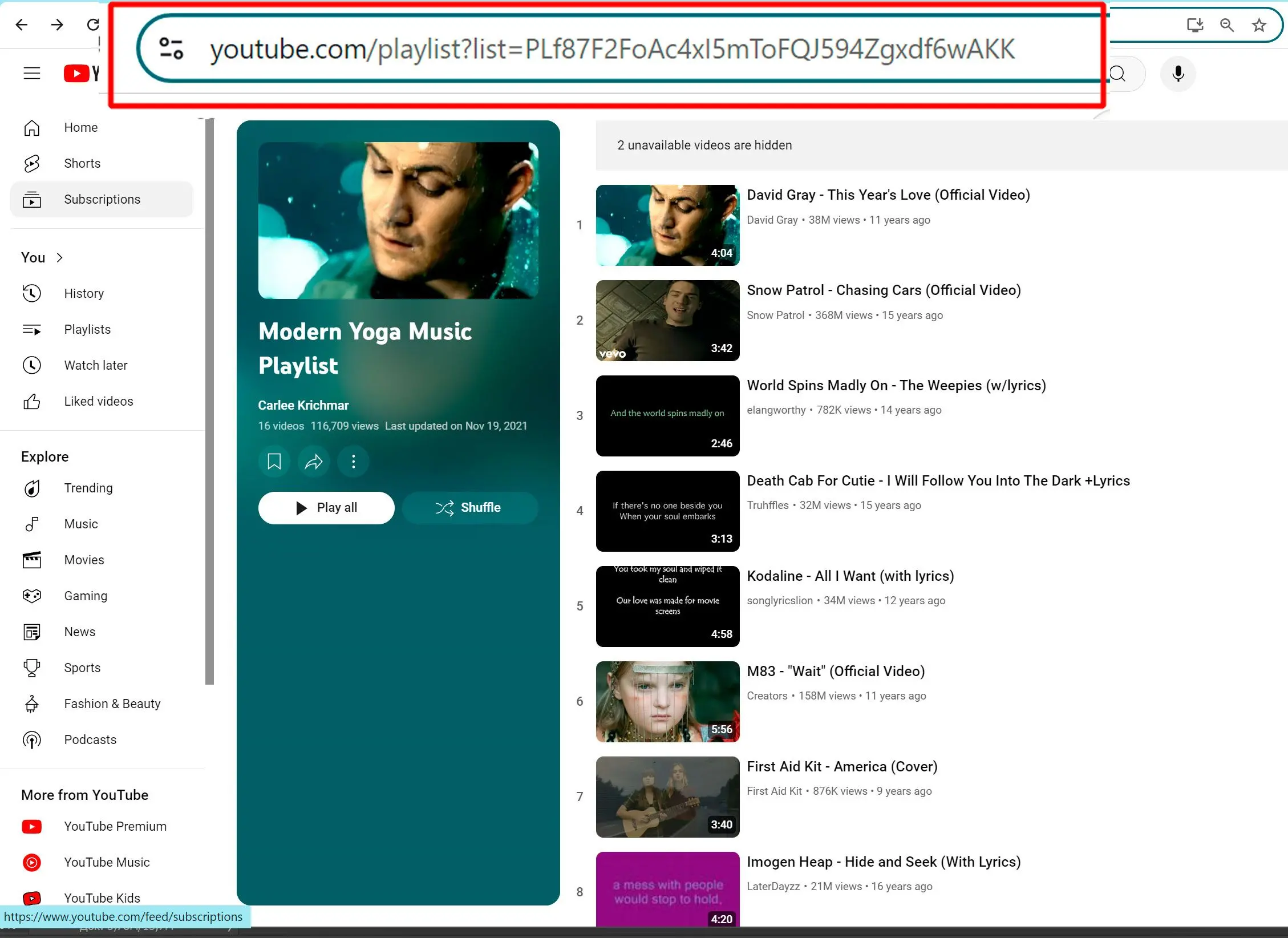Screen dimensions: 1288x938
Task: Open the YouTube hamburger guide menu
Action: click(x=32, y=73)
